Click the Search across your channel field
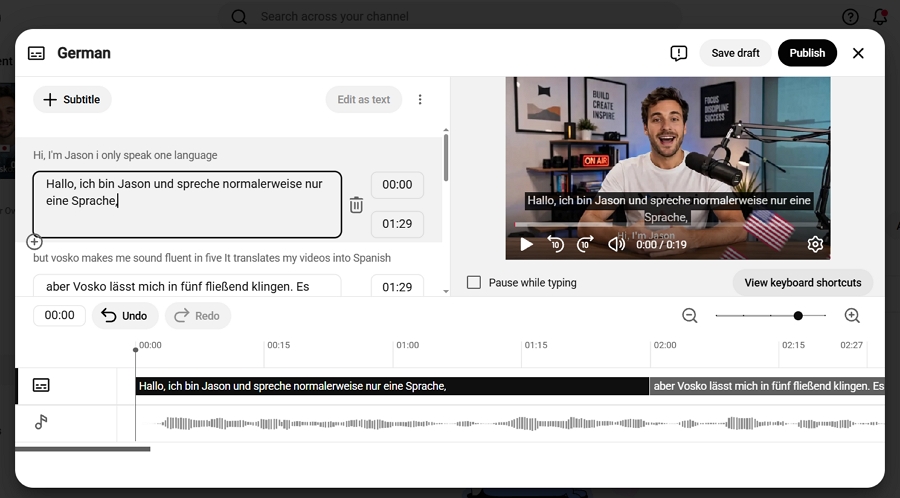 pos(448,17)
